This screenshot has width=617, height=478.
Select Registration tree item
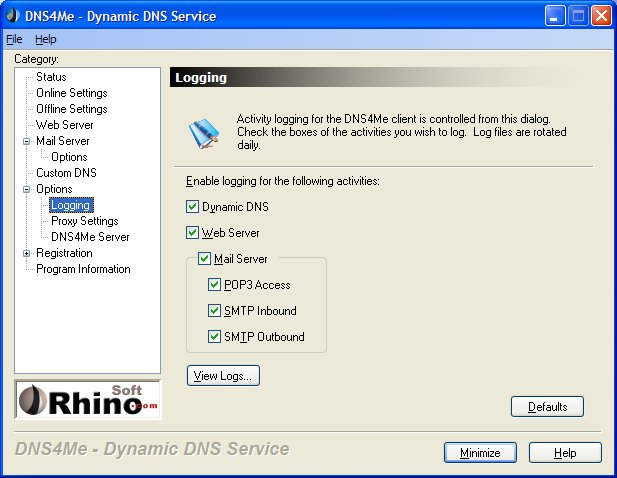pos(64,253)
